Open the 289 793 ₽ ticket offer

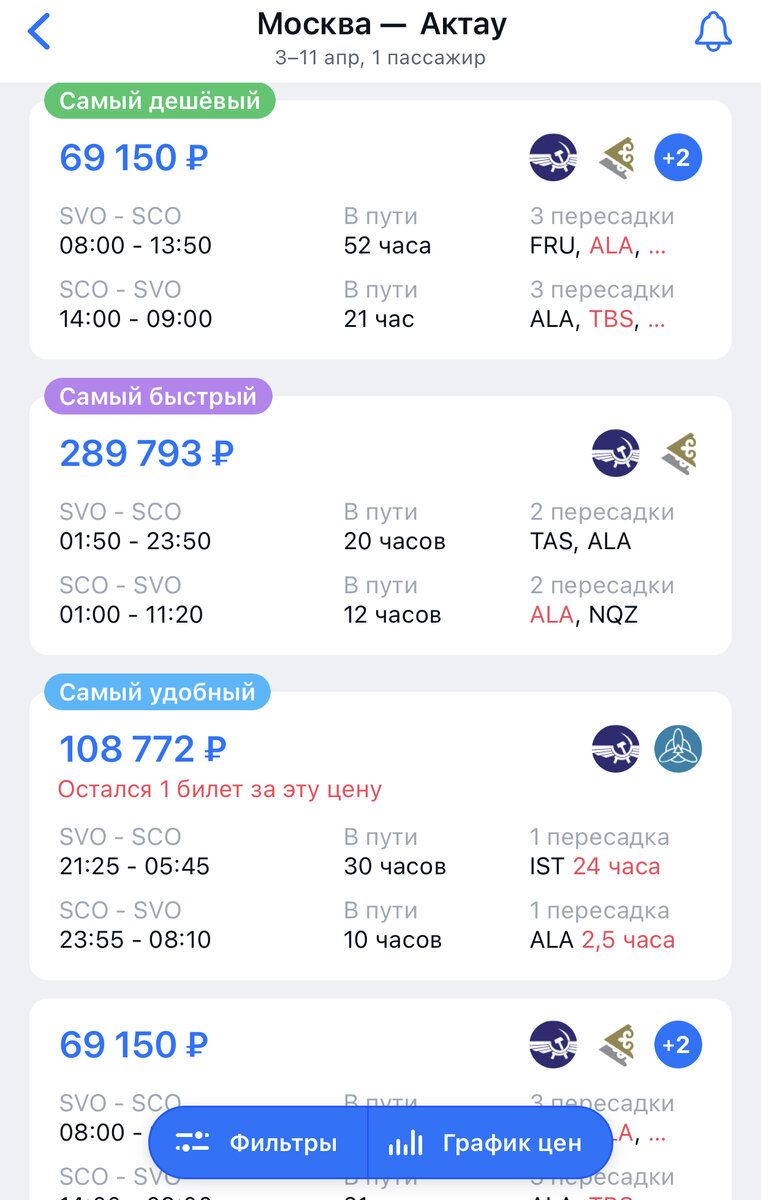click(380, 525)
